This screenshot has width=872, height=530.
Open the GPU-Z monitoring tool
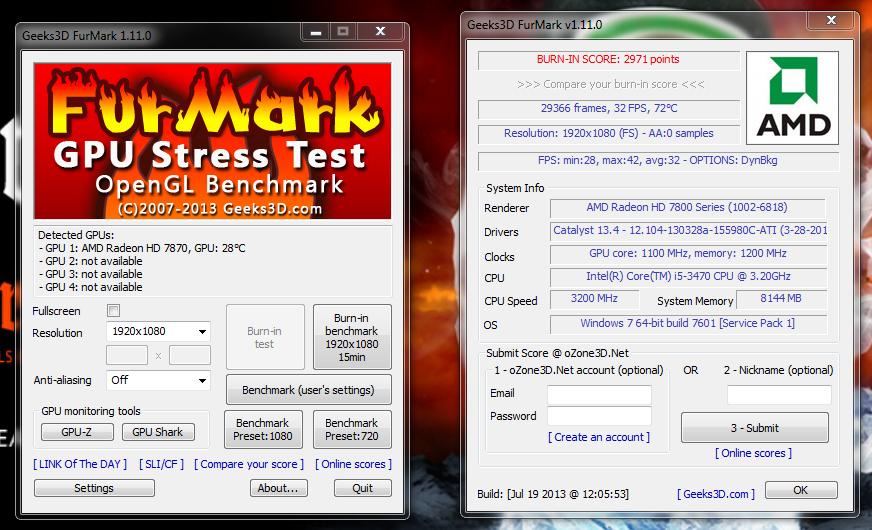pyautogui.click(x=77, y=432)
